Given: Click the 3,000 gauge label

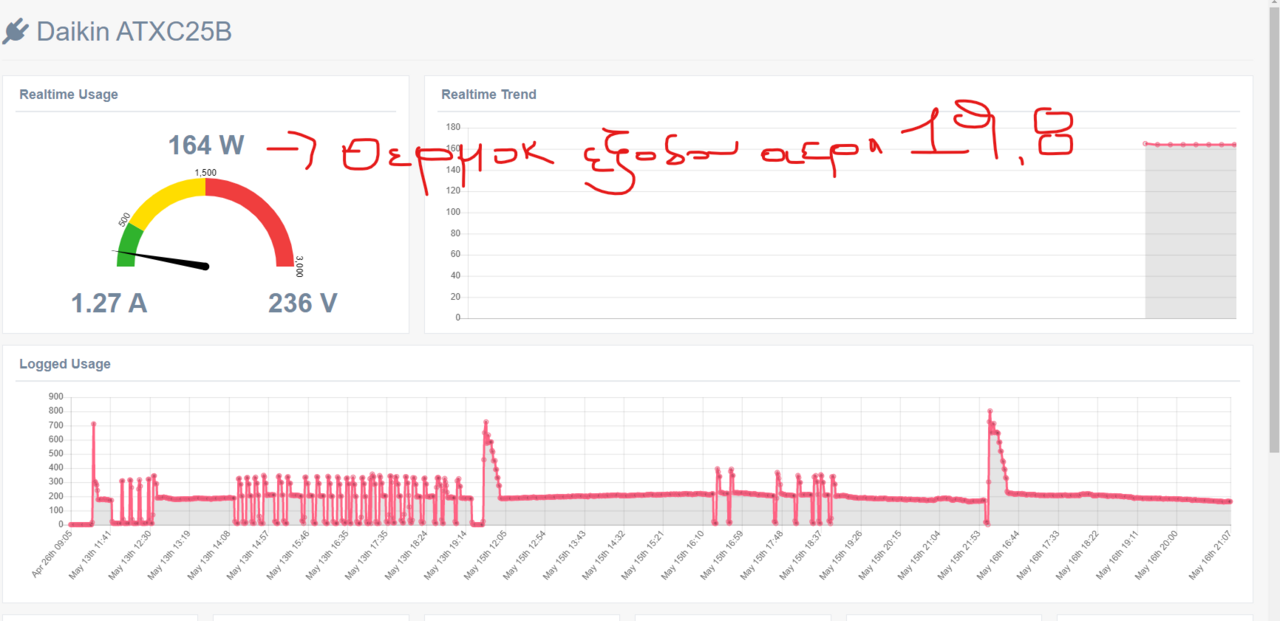Looking at the screenshot, I should (299, 266).
